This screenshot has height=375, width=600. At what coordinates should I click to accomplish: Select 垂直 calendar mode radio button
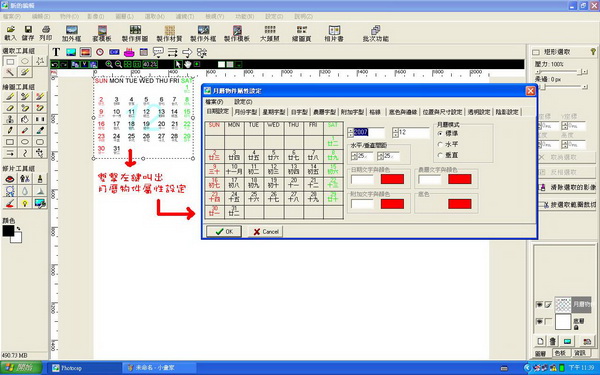(440, 155)
